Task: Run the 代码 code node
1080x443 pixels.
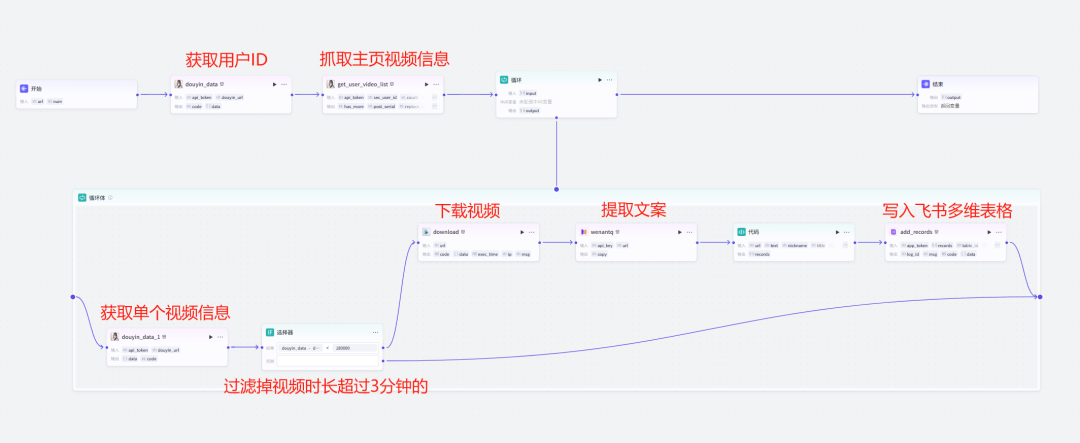Action: click(x=838, y=232)
